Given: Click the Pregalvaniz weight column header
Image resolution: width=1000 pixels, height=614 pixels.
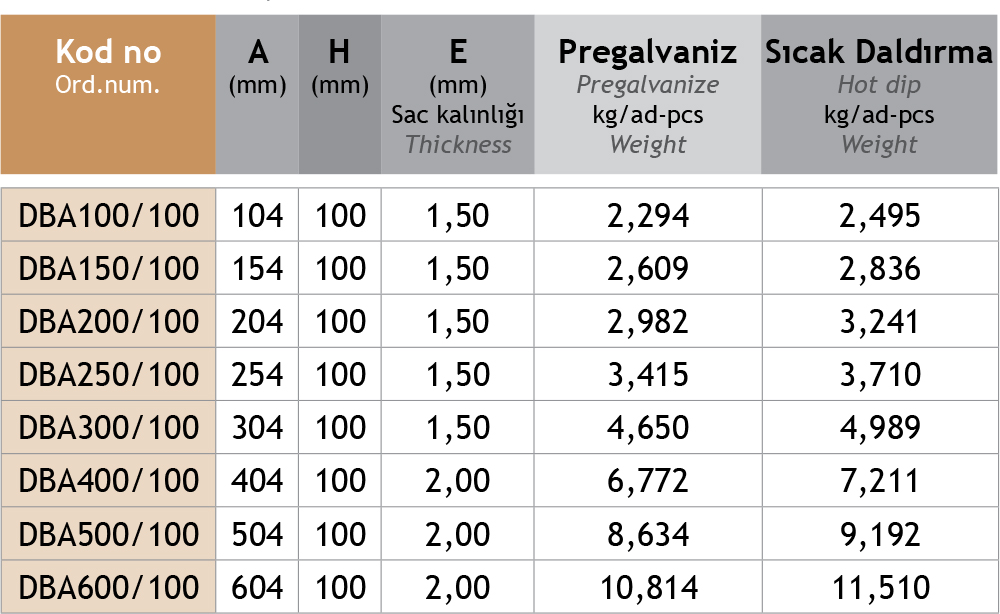Looking at the screenshot, I should click(x=647, y=95).
